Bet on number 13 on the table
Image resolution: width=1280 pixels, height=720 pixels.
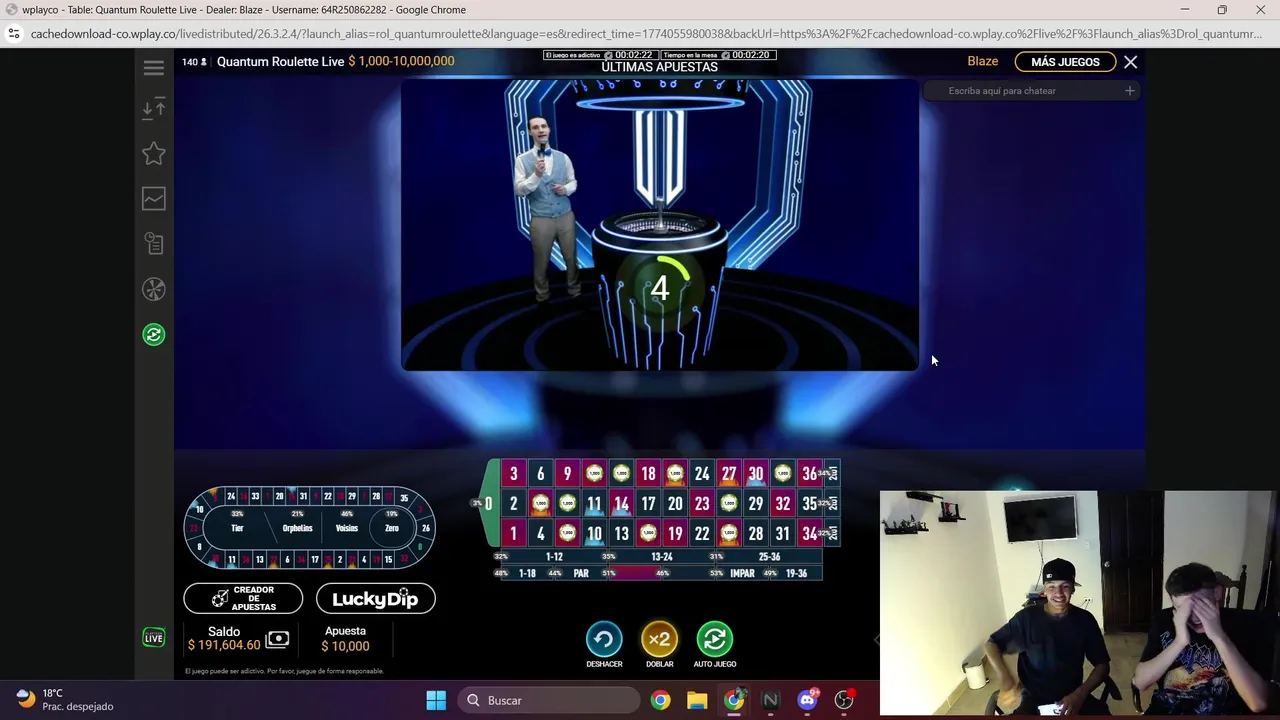(621, 534)
